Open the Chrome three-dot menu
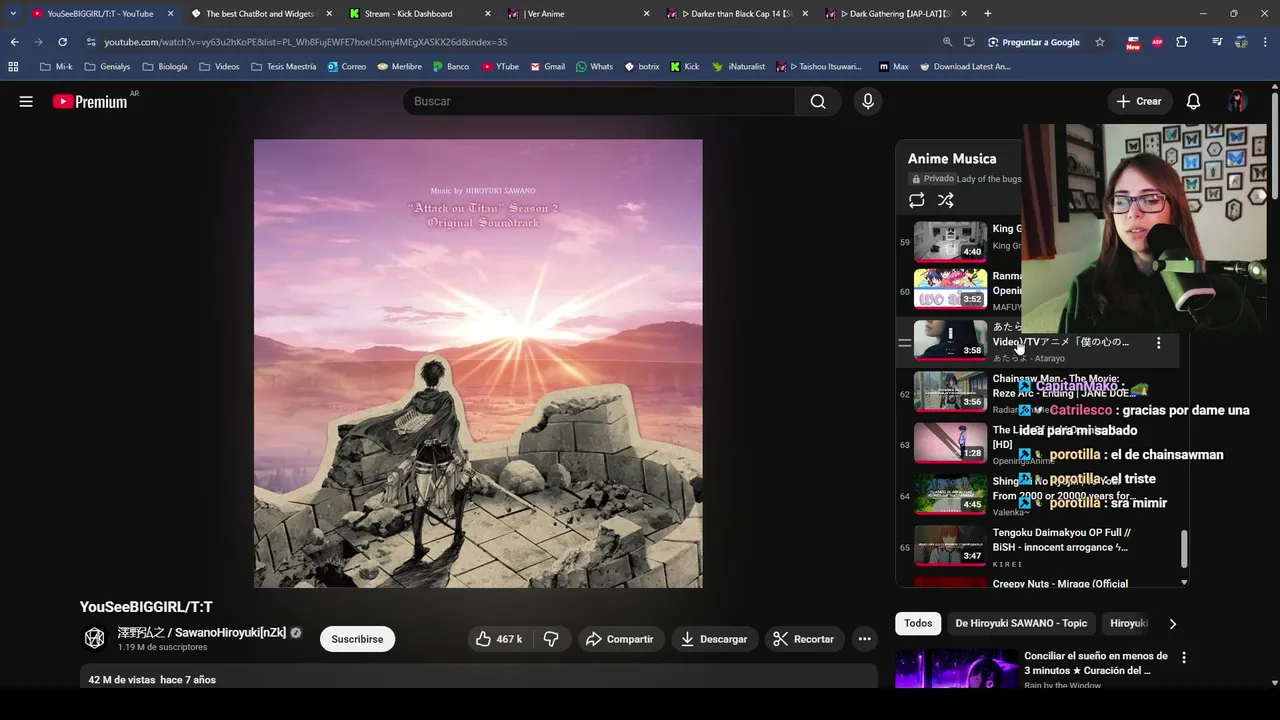 point(1266,42)
